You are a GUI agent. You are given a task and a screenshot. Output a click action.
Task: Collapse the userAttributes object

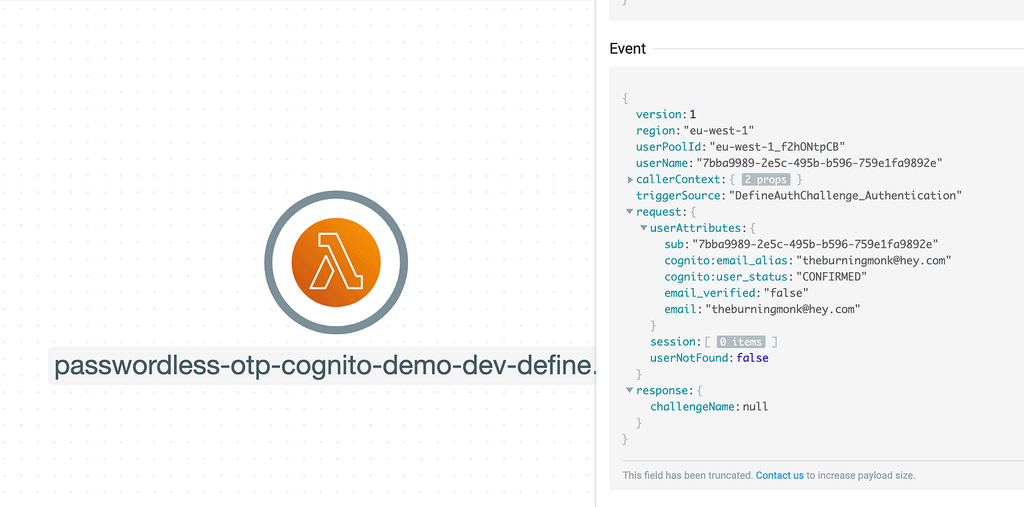[644, 228]
